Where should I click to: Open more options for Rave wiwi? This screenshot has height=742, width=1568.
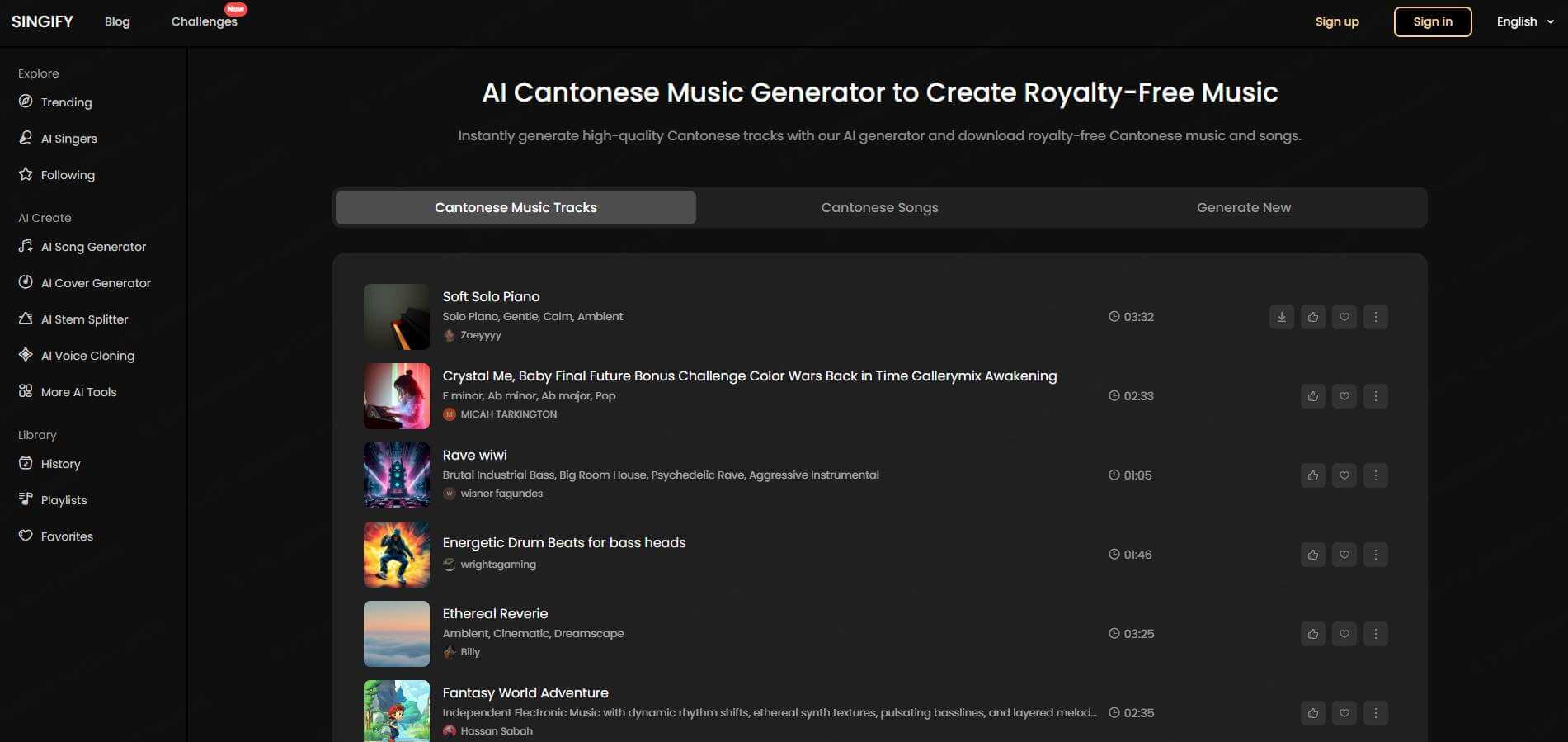[1375, 475]
